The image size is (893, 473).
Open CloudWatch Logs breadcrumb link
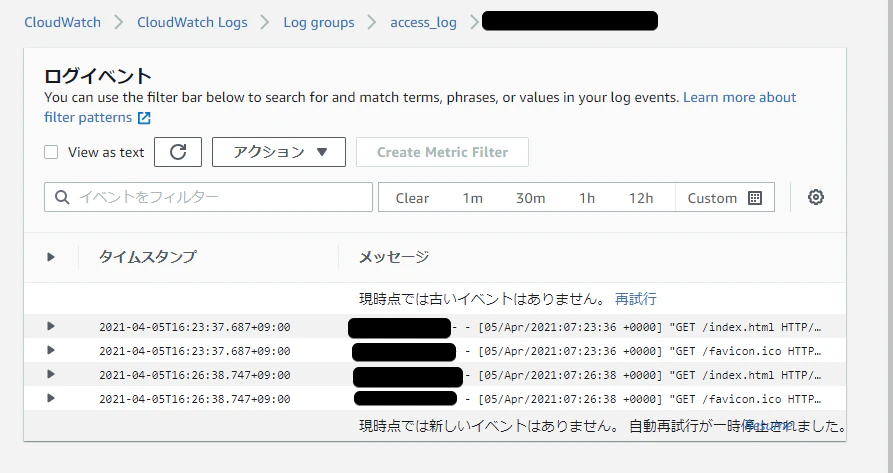point(192,22)
